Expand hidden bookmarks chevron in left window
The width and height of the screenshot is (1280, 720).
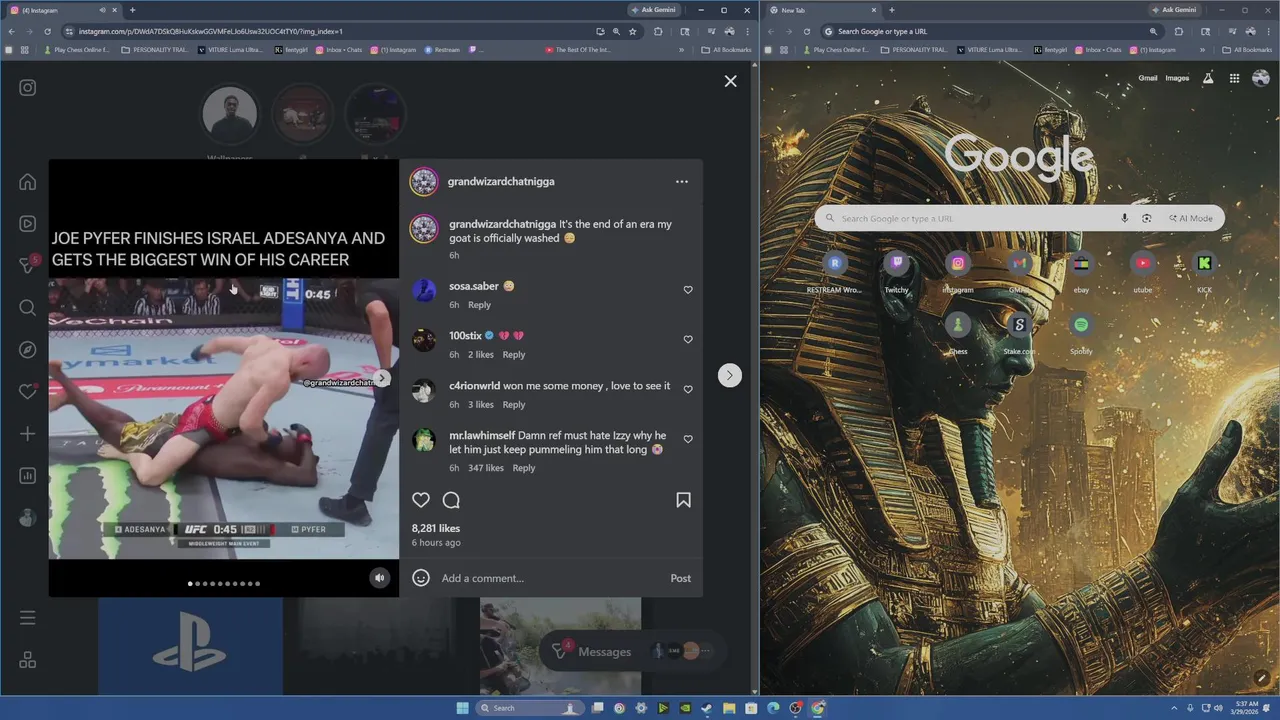click(682, 50)
